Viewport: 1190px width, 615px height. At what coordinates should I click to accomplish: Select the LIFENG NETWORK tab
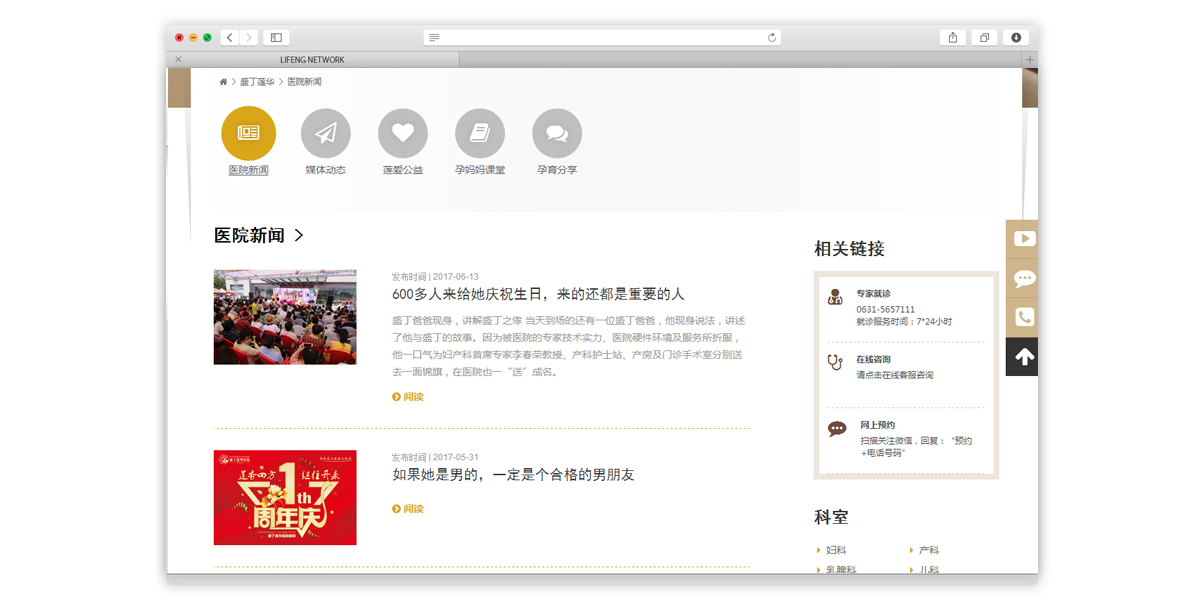point(312,60)
